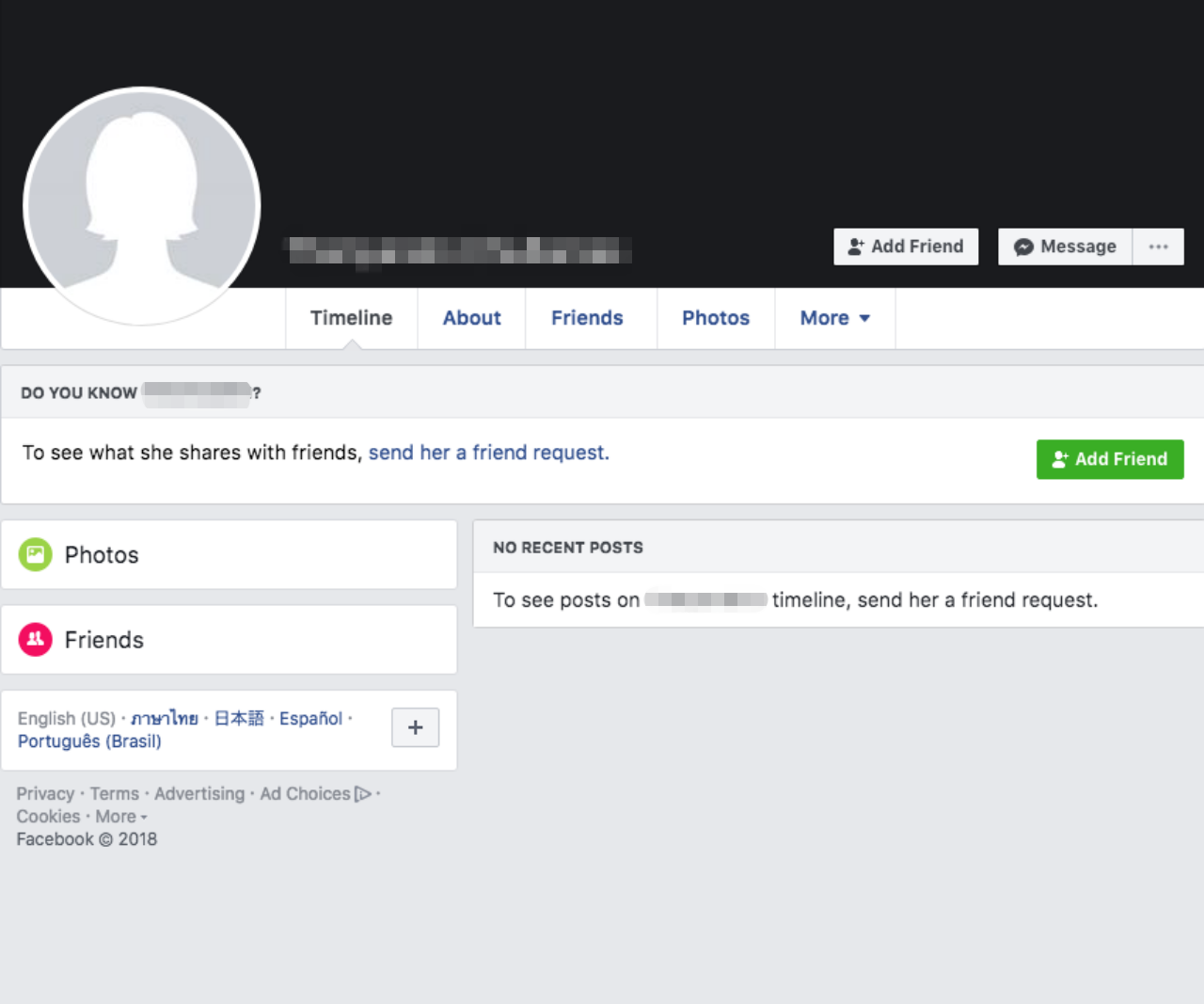Click the 'send her a friend request' link

coord(488,453)
